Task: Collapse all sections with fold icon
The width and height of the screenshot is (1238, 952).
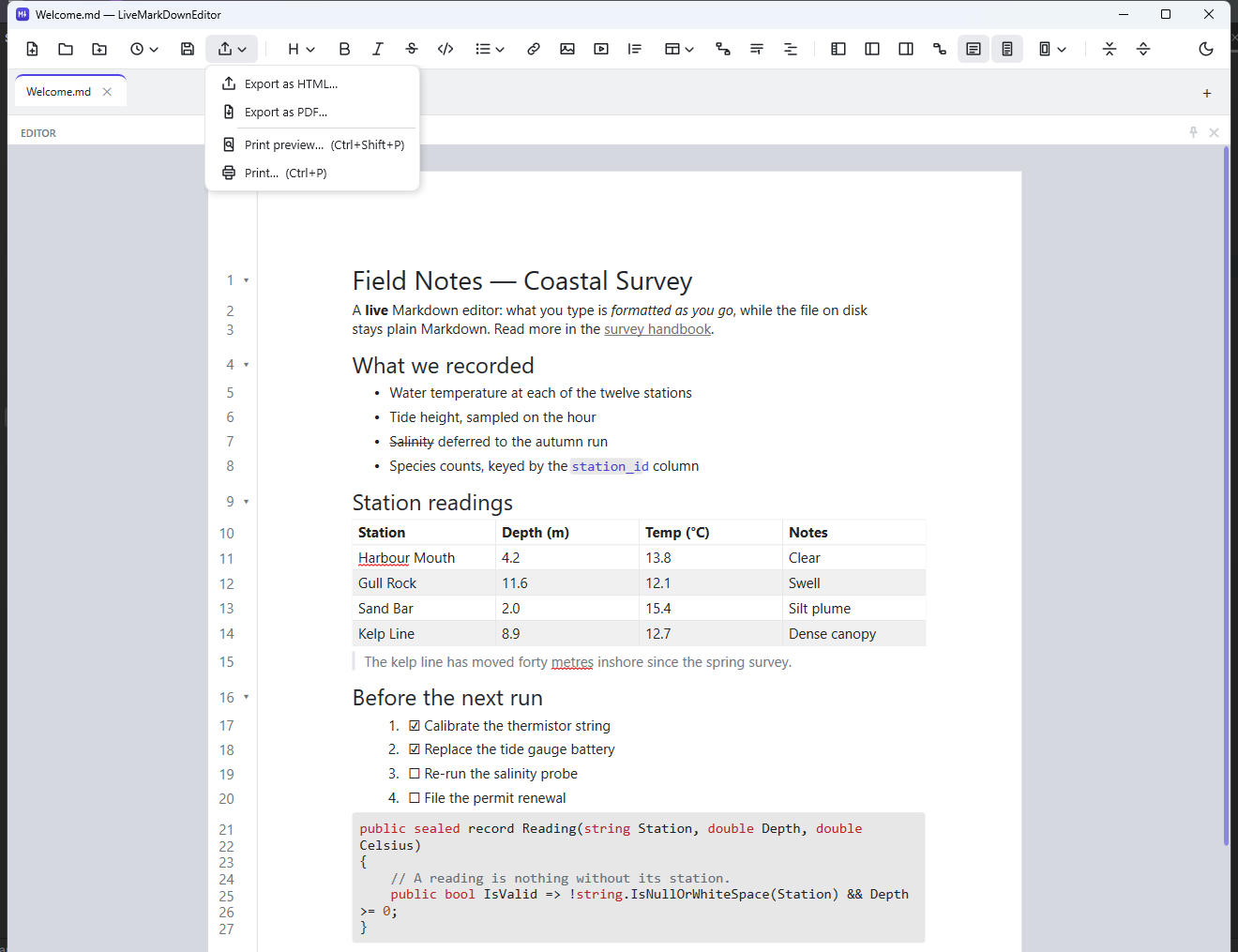Action: click(x=1110, y=49)
